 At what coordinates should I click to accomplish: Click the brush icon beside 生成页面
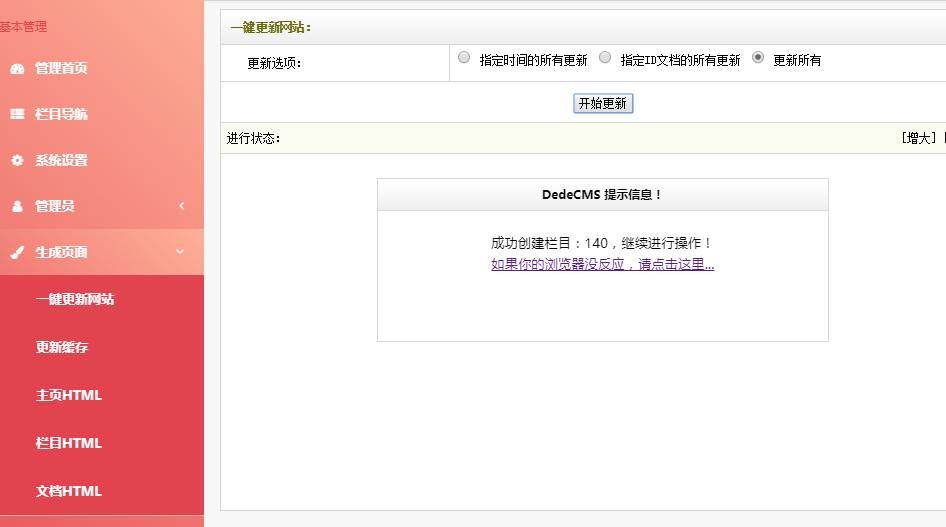click(17, 252)
